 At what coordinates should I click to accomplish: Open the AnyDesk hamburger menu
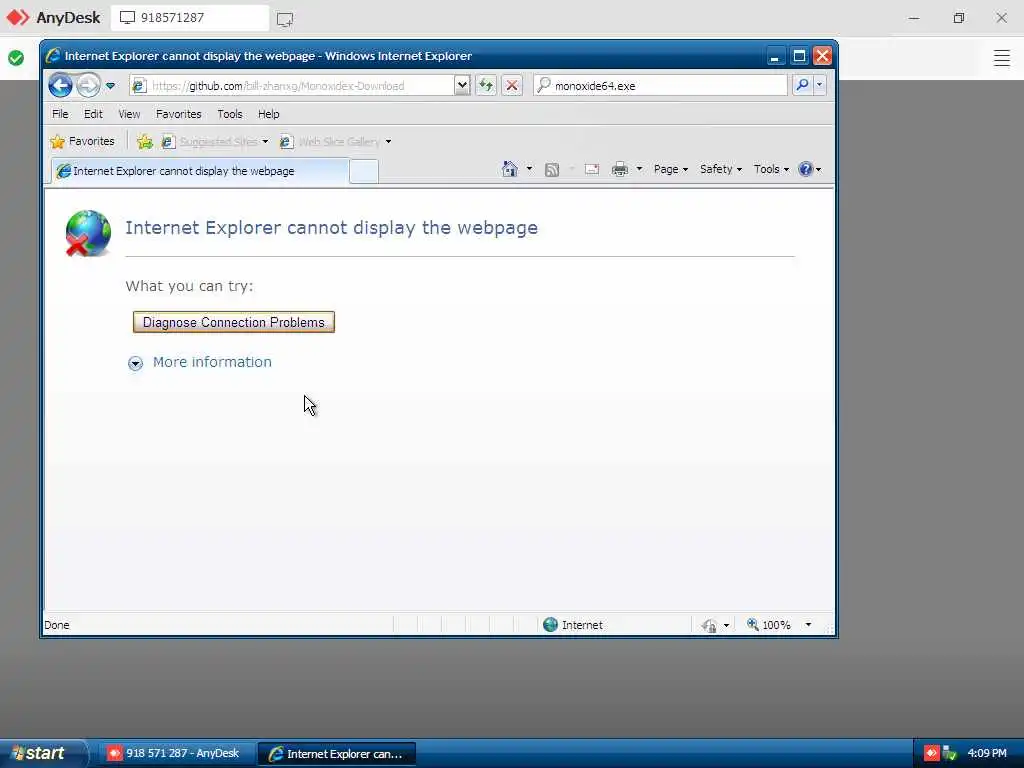1002,58
